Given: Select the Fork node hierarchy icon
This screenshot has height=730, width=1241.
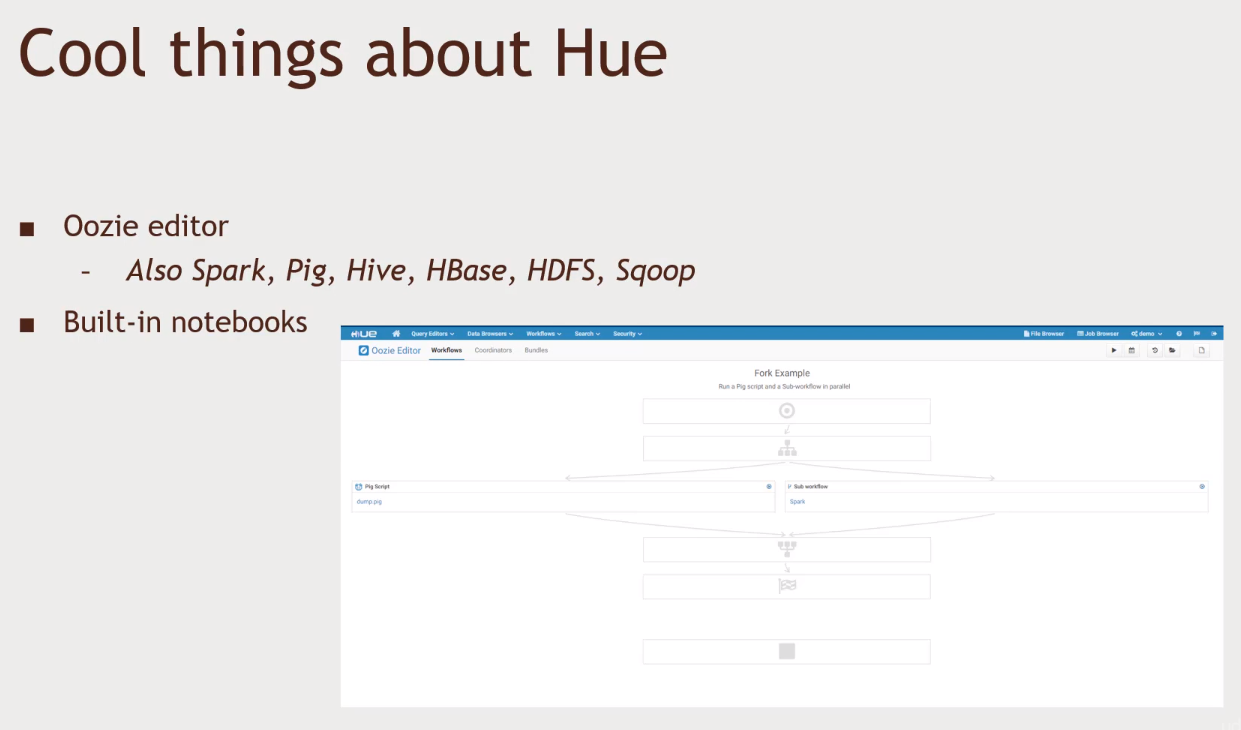Looking at the screenshot, I should click(787, 448).
